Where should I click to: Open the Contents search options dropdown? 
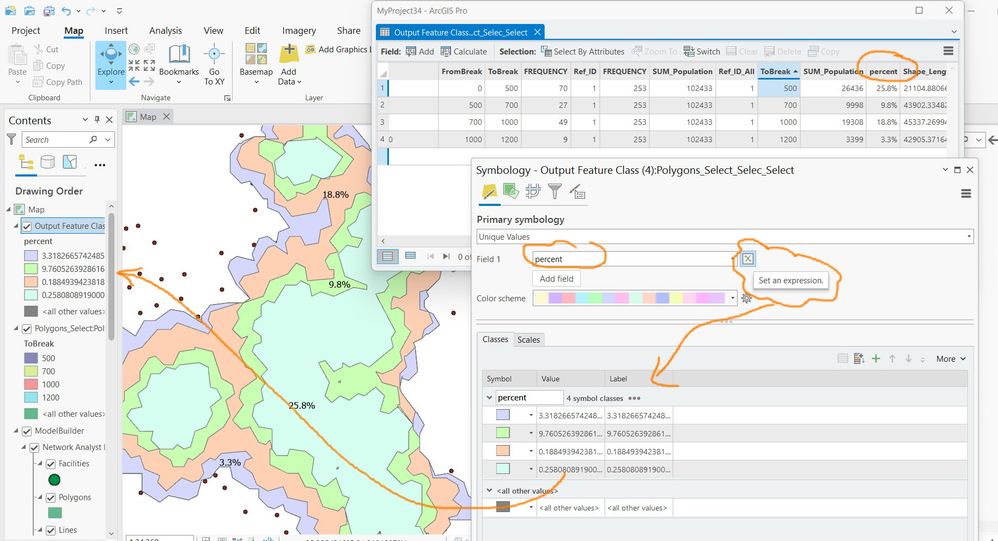point(108,139)
